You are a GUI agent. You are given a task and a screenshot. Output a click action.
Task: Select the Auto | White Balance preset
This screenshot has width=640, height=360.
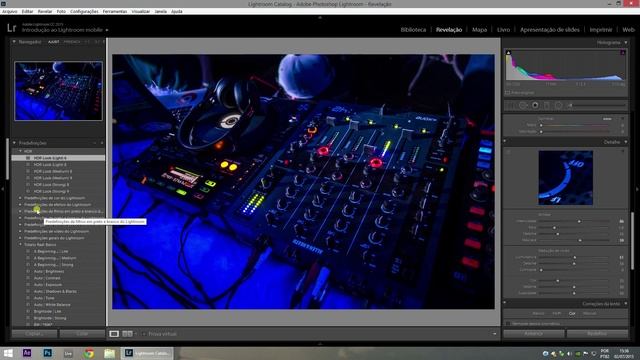pyautogui.click(x=52, y=304)
